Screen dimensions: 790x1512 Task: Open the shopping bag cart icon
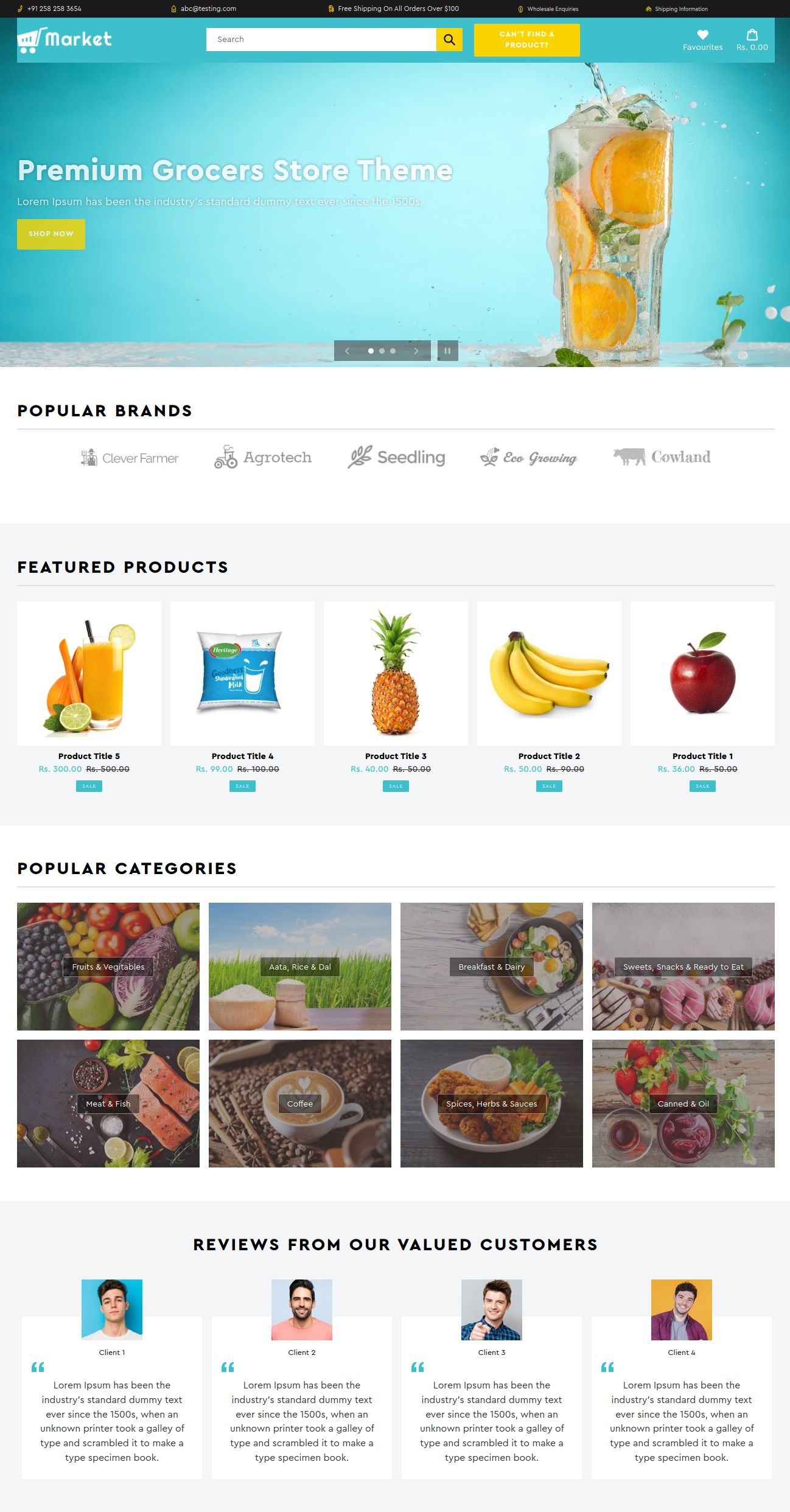(x=752, y=35)
